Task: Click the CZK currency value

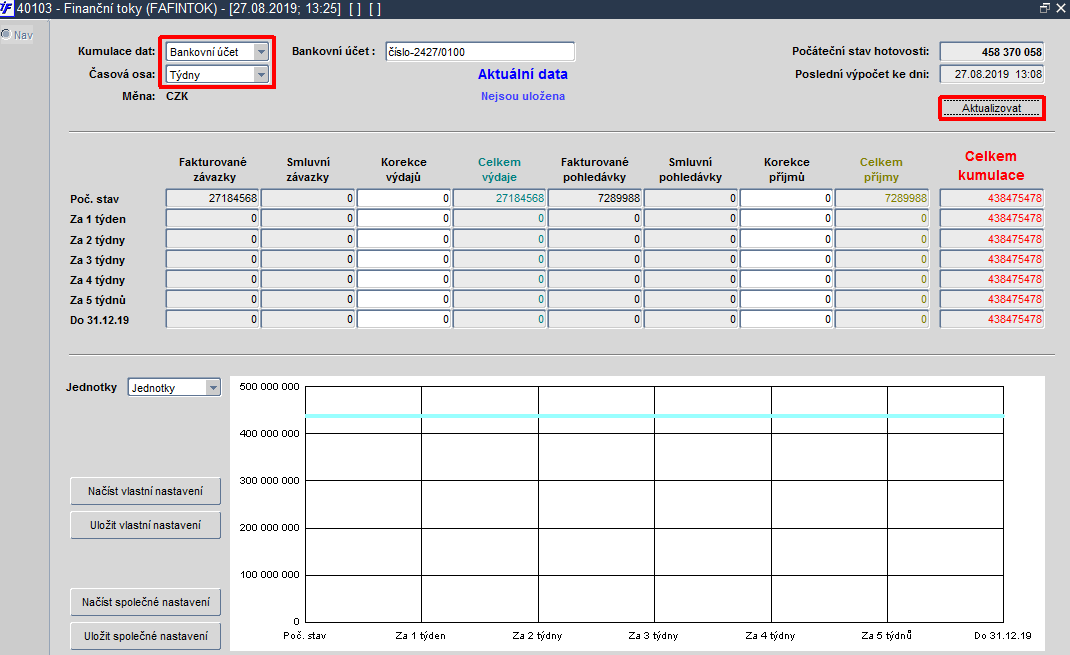Action: (177, 96)
